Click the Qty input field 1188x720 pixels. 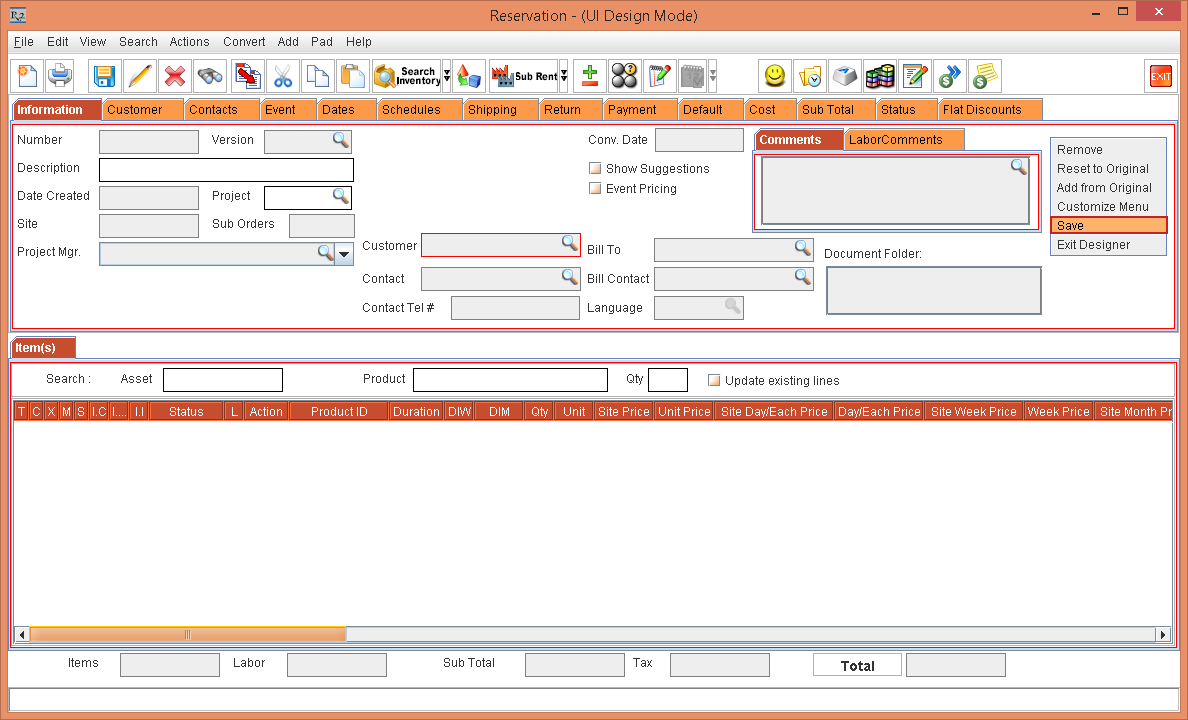(x=667, y=380)
